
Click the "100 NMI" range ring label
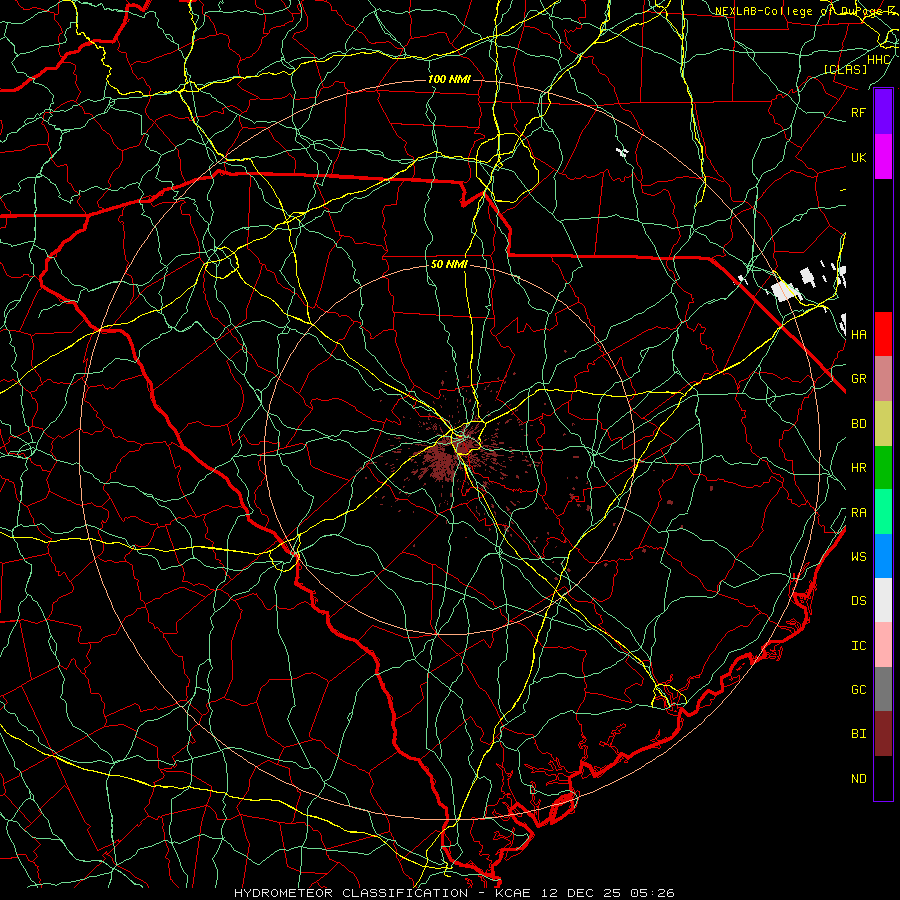[449, 79]
